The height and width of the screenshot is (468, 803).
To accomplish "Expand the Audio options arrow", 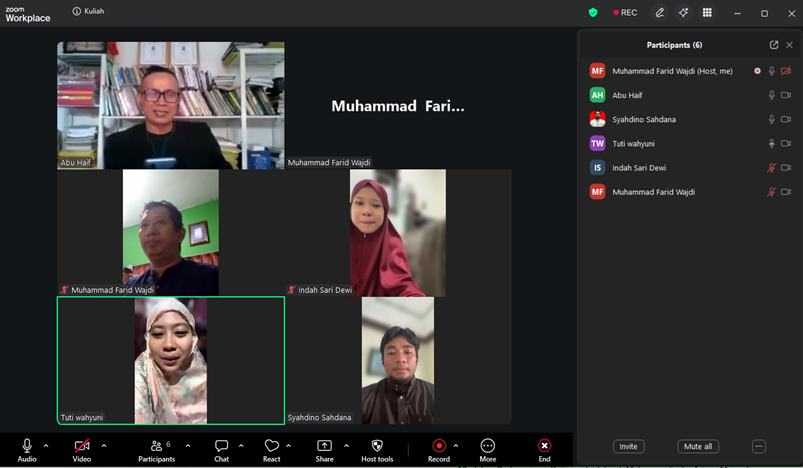I will pyautogui.click(x=46, y=446).
